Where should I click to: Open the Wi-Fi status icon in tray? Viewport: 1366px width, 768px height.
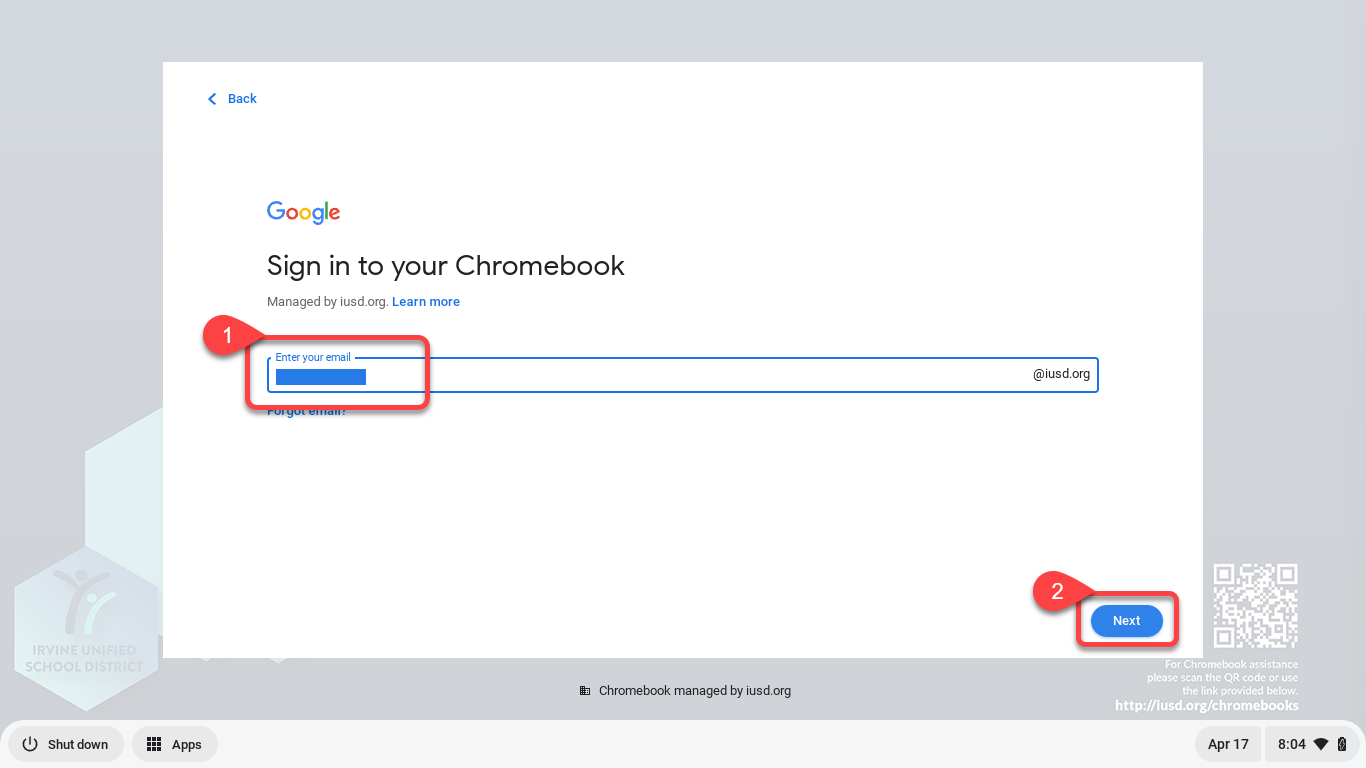point(1321,744)
